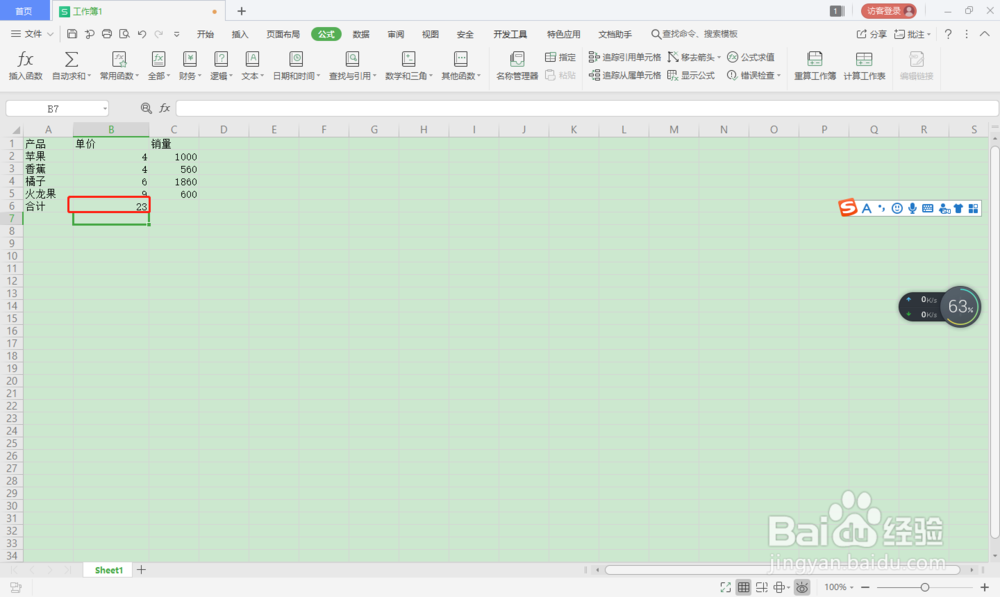Toggle the reading mode crosshair icon
The image size is (1000, 597).
click(780, 587)
